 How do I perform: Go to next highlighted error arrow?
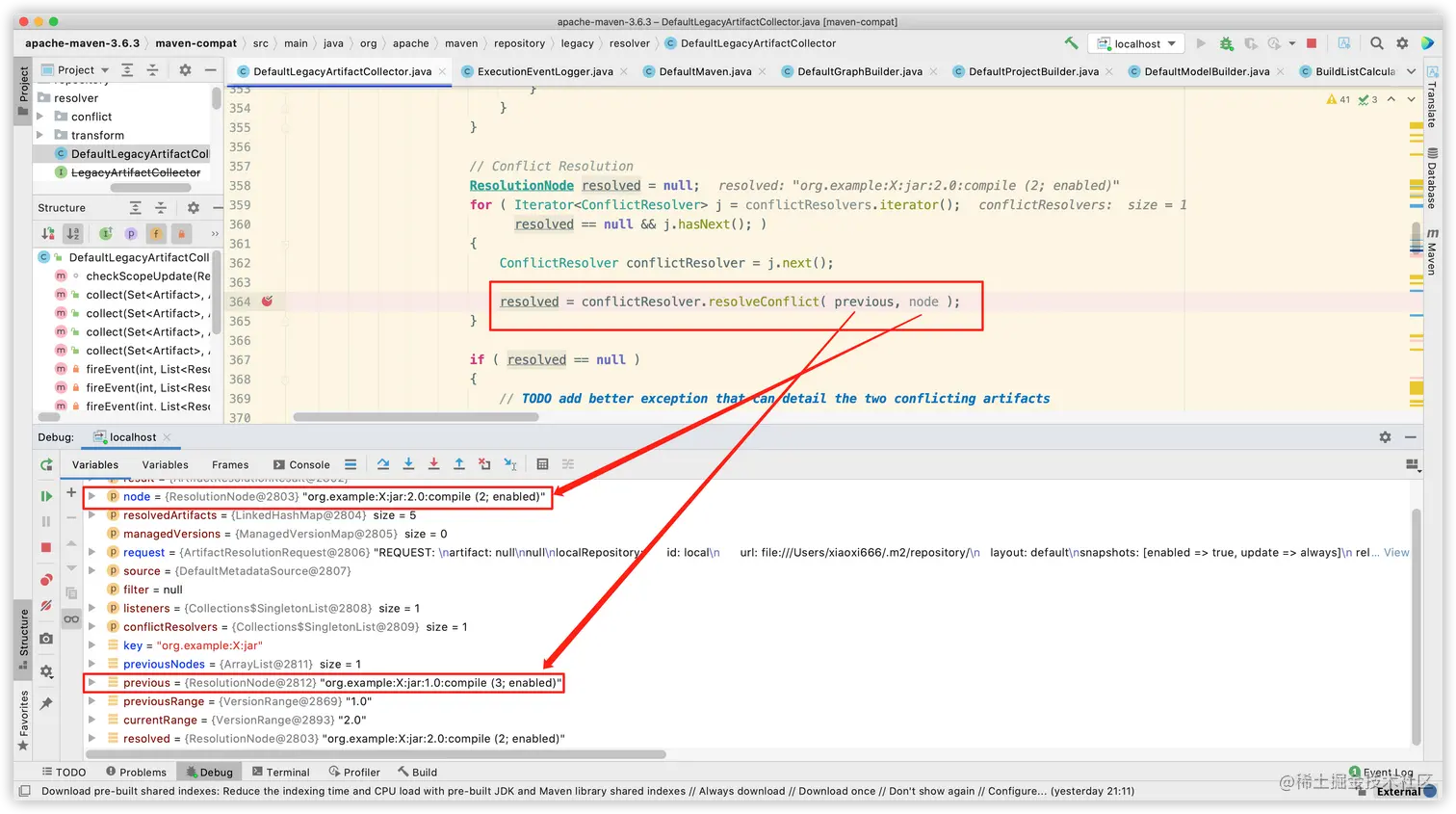(1411, 99)
